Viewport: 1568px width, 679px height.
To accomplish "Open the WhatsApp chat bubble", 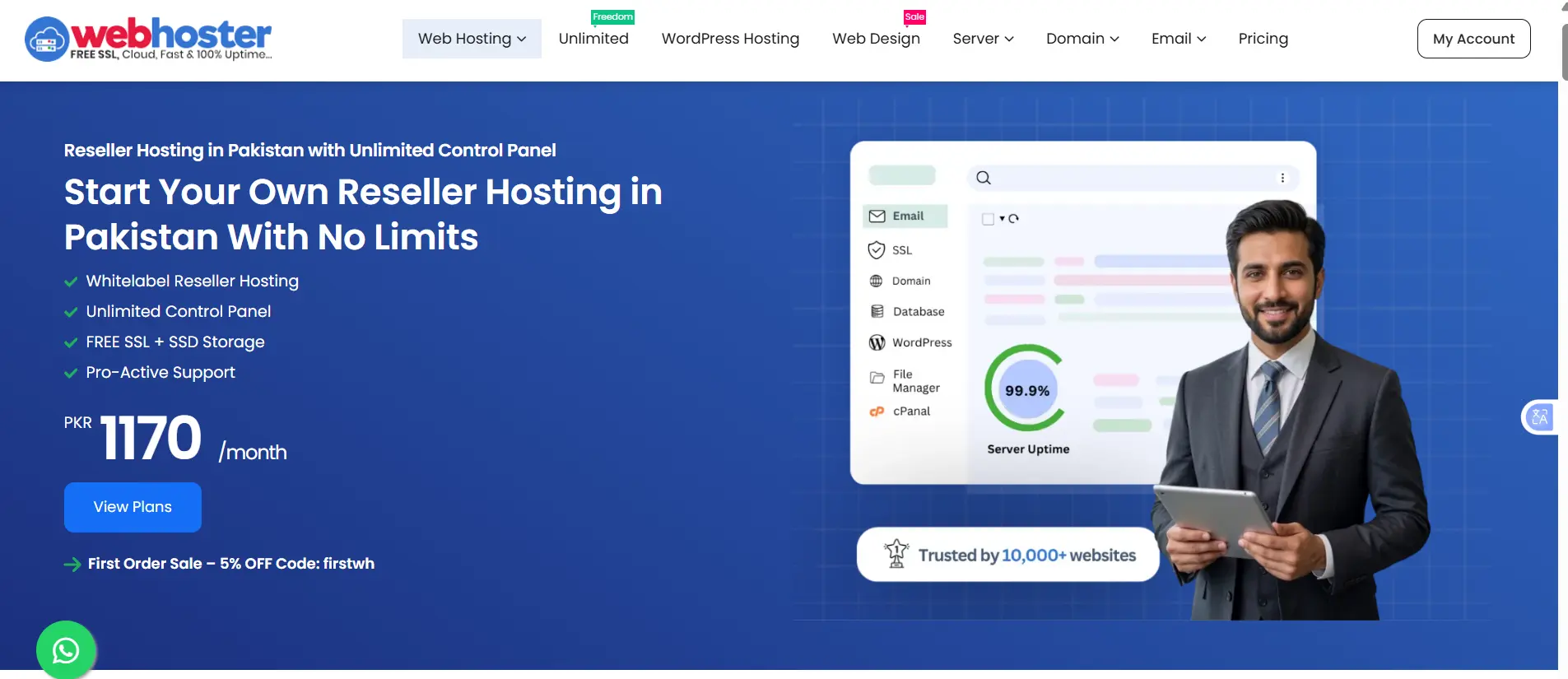I will [x=66, y=650].
